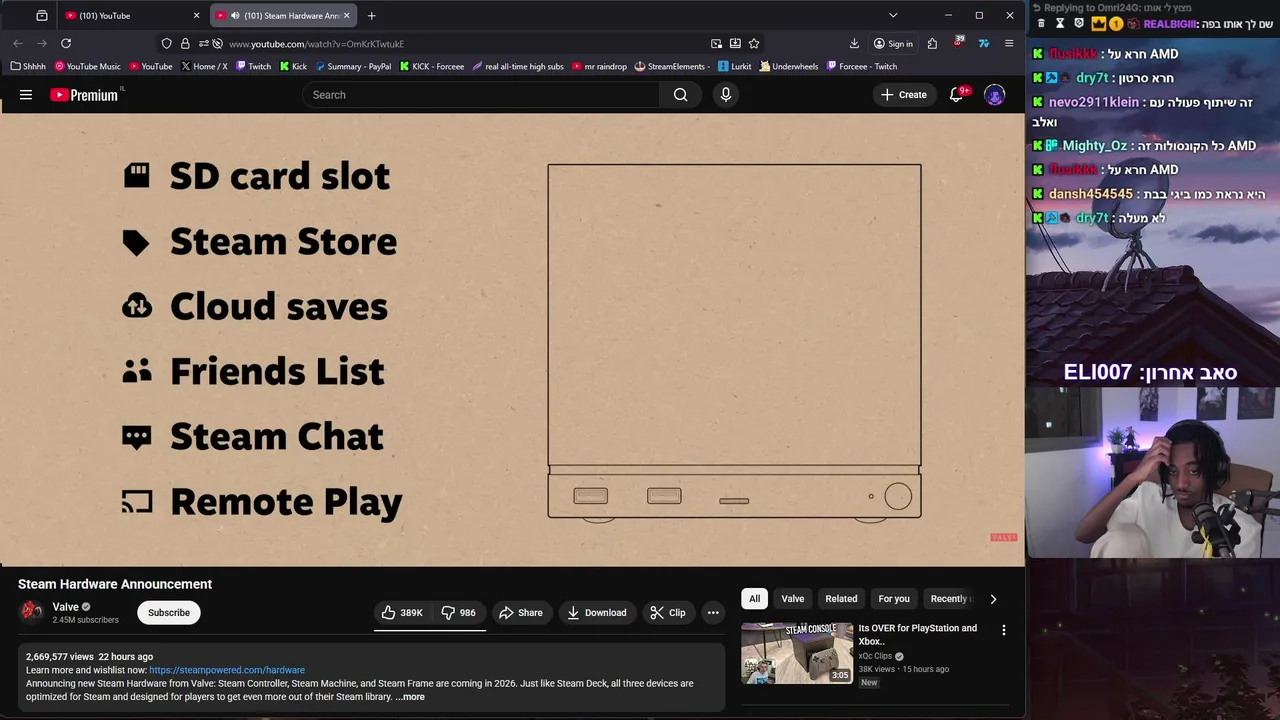1280x720 pixels.
Task: Click the Share button
Action: pyautogui.click(x=521, y=613)
